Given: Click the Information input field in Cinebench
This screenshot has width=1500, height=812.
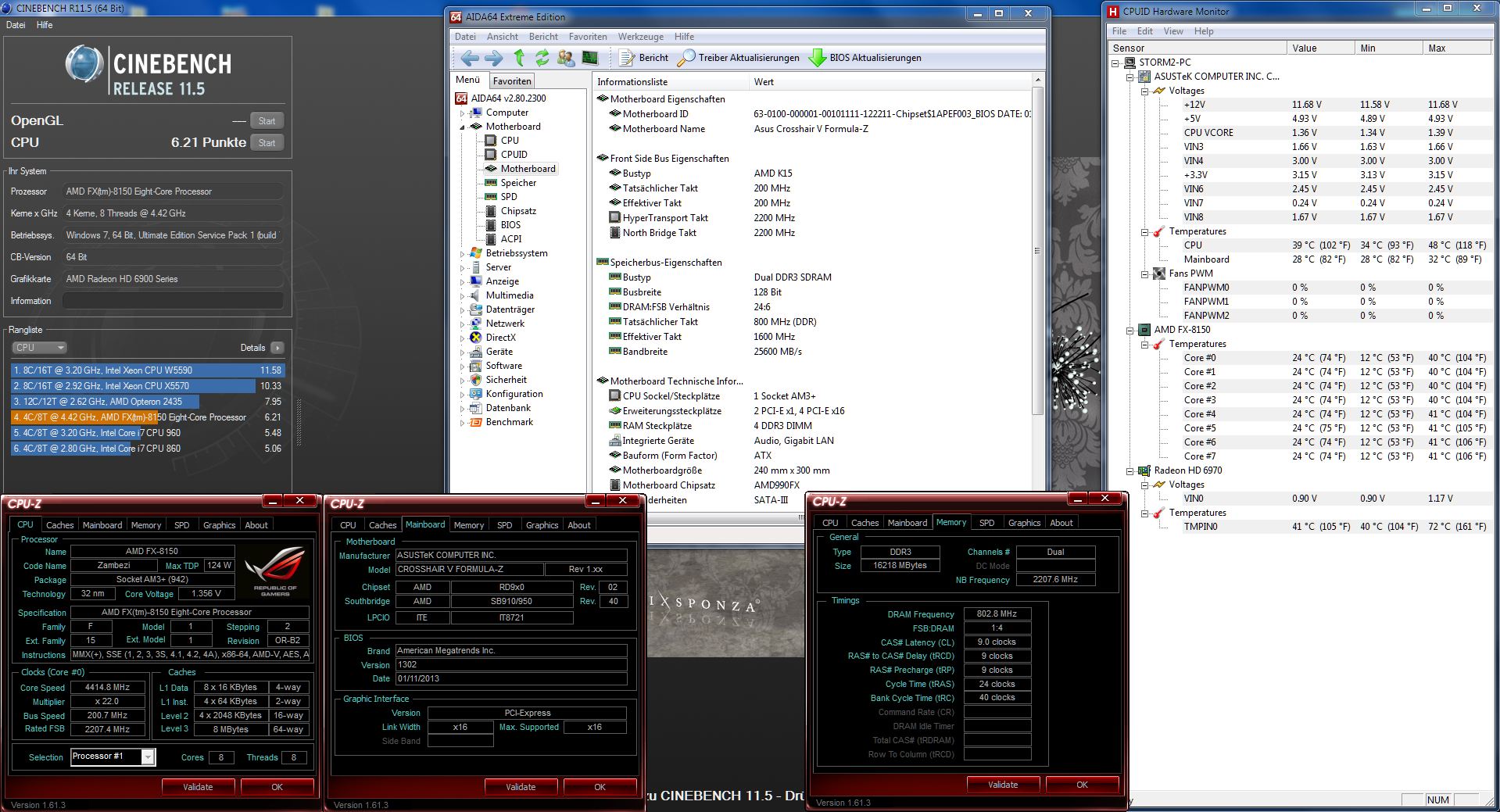Looking at the screenshot, I should click(x=173, y=301).
